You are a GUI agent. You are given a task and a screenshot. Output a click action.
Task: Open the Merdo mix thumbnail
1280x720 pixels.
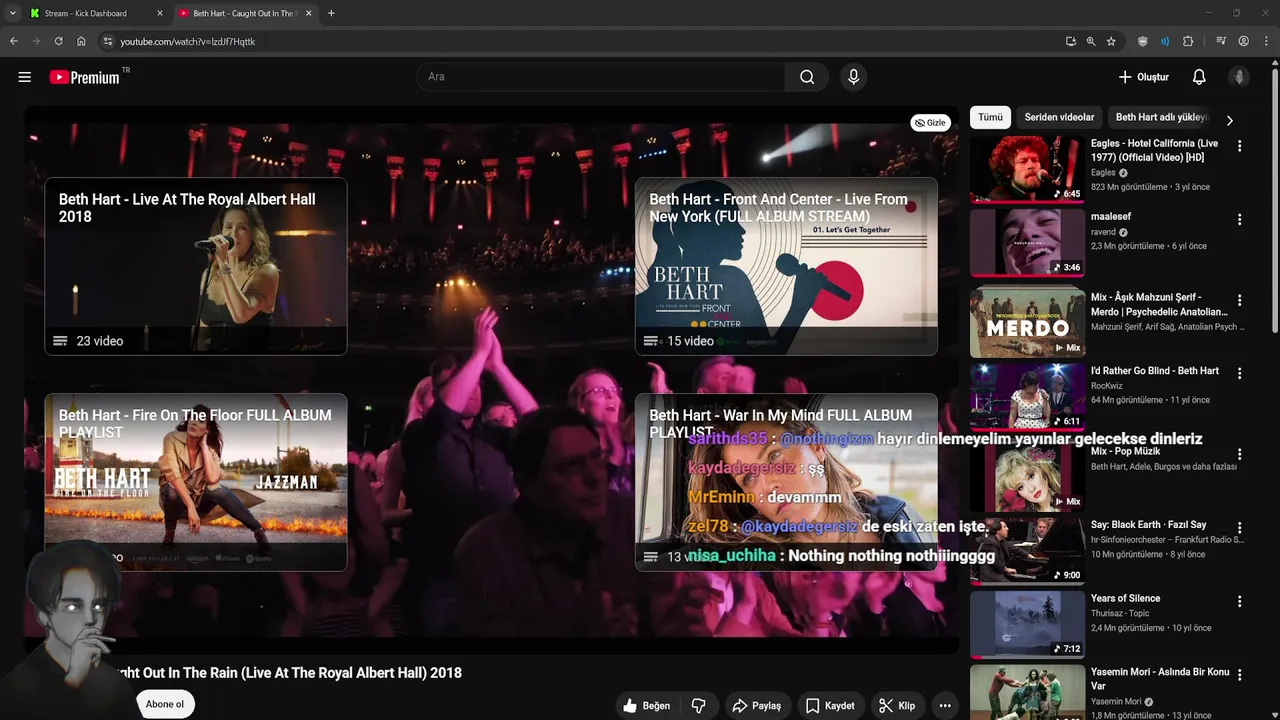(x=1027, y=323)
